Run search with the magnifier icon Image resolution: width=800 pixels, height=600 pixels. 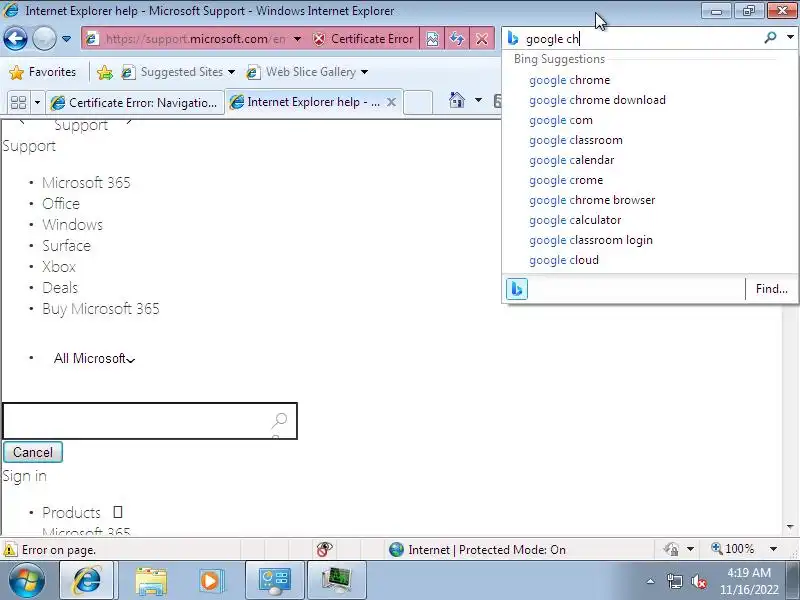pos(770,38)
